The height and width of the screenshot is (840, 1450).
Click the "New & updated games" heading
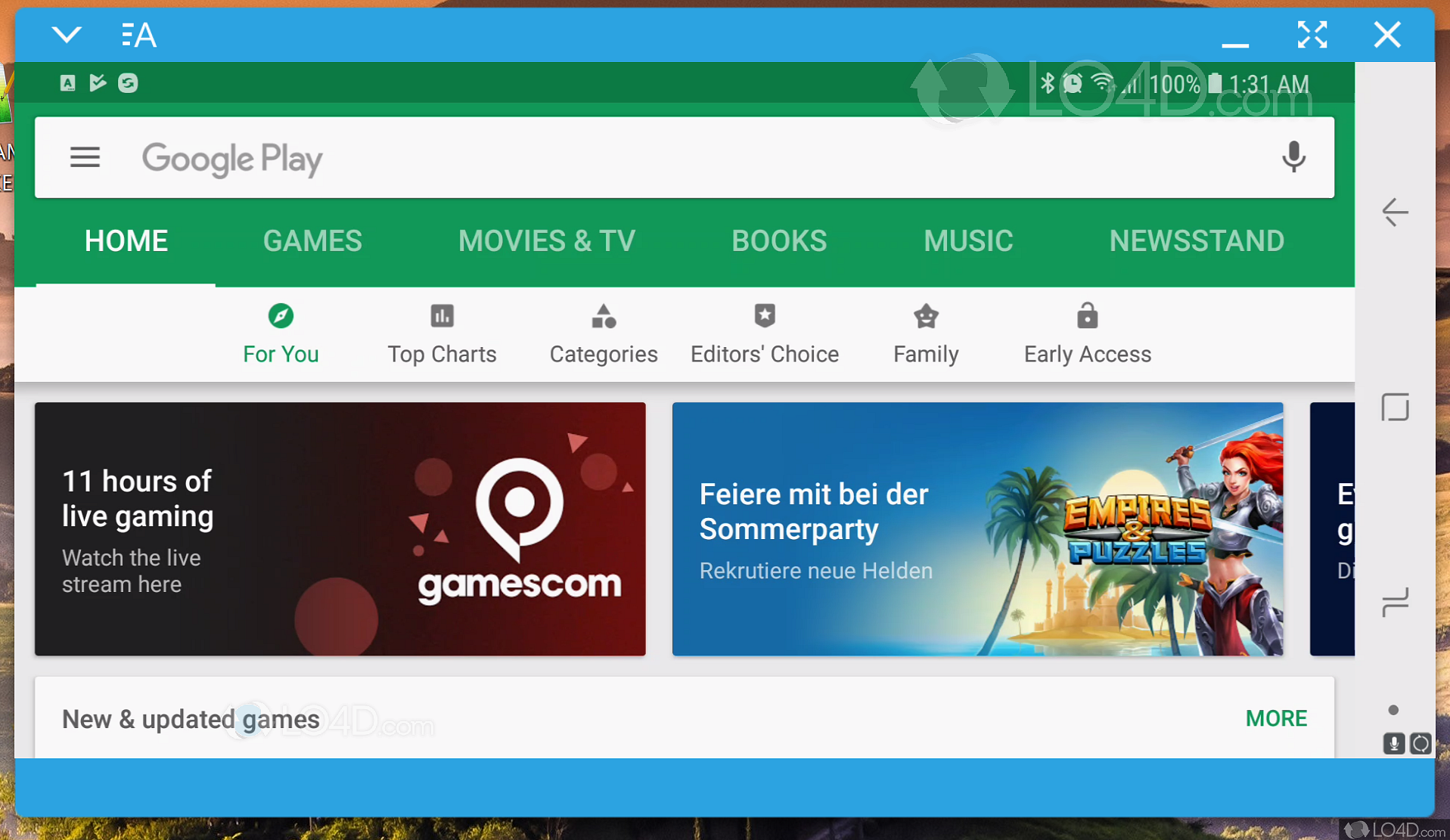[x=191, y=719]
